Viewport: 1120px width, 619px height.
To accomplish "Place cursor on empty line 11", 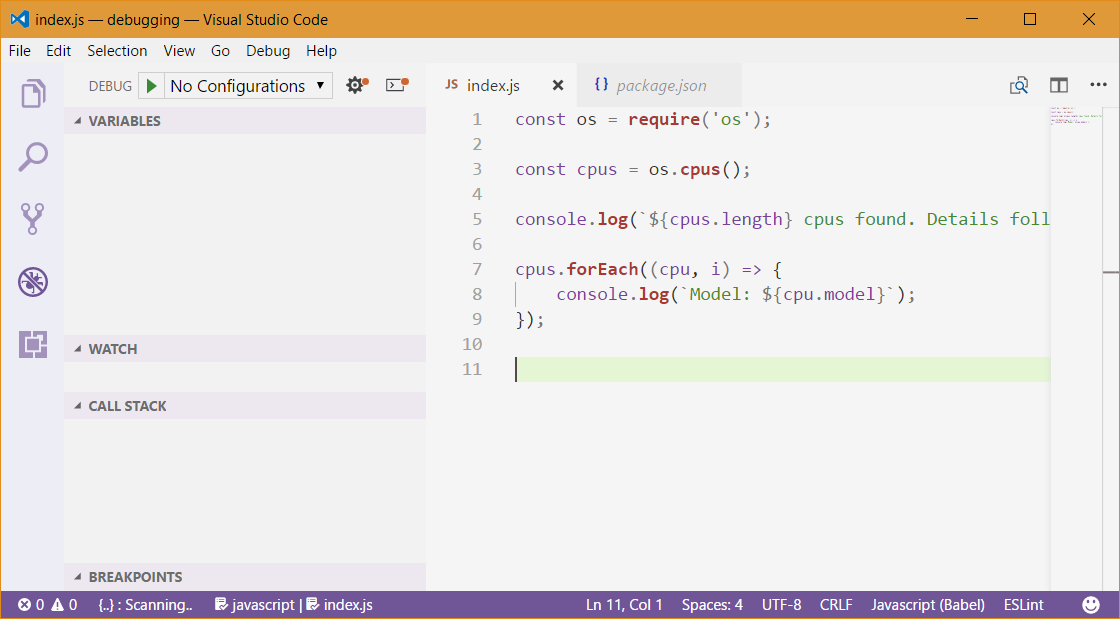I will pyautogui.click(x=782, y=370).
